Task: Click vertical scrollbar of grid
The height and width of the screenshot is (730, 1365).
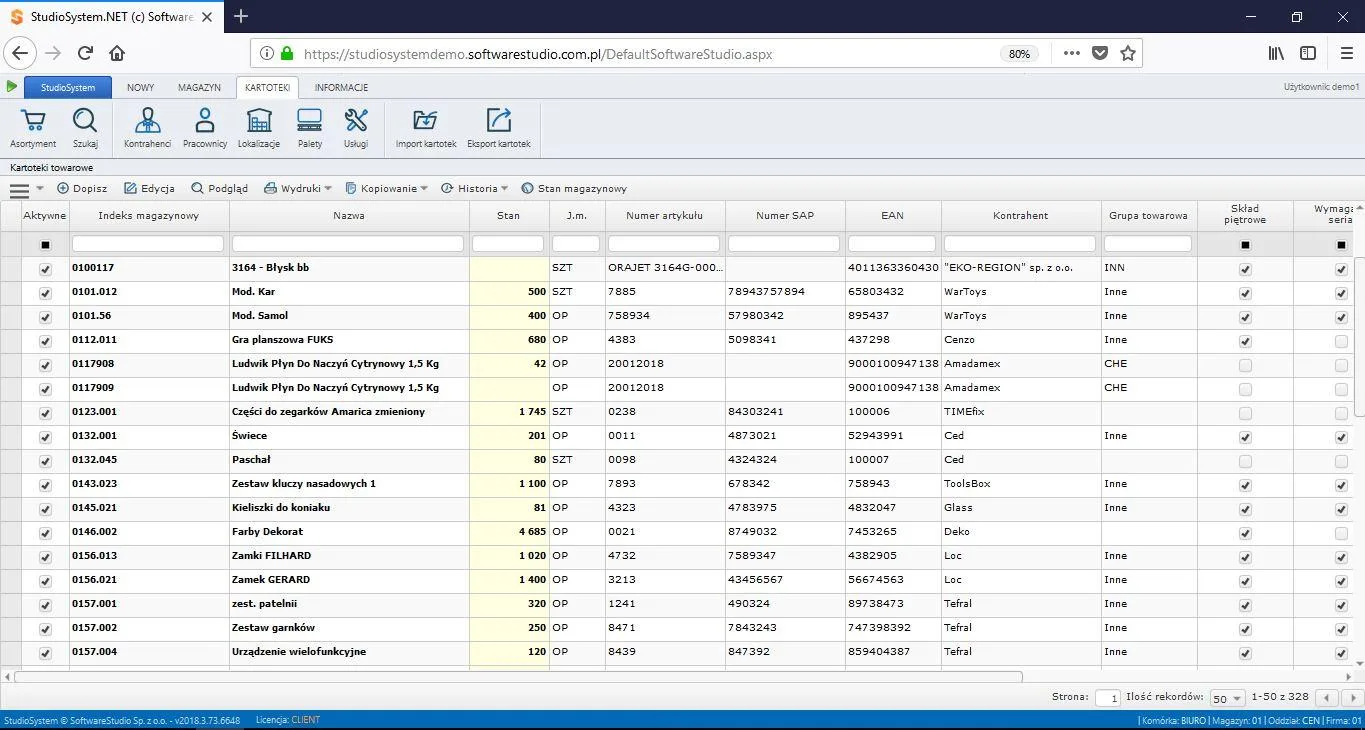Action: [1359, 336]
